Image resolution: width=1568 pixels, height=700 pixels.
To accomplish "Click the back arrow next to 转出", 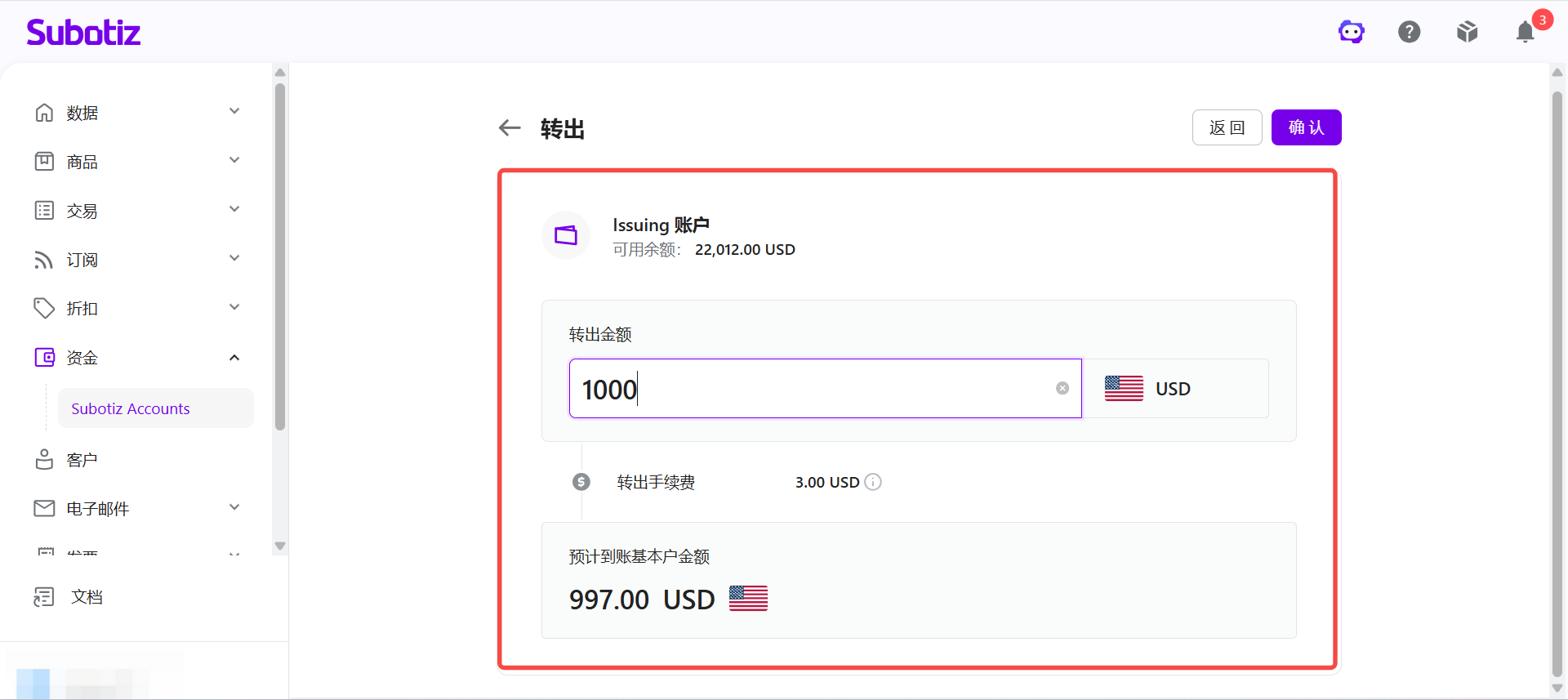I will coord(510,127).
